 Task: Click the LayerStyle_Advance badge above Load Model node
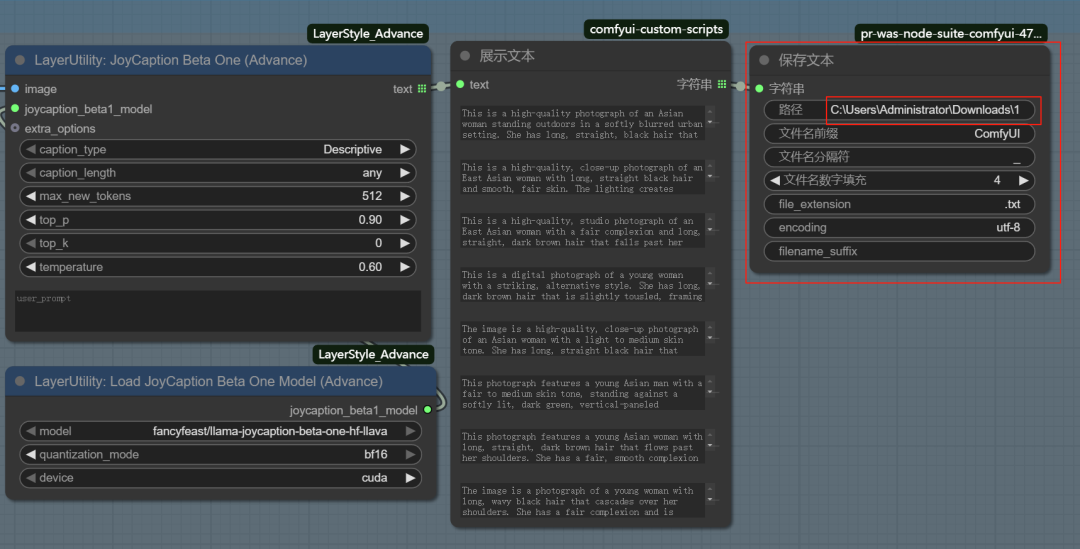click(373, 354)
